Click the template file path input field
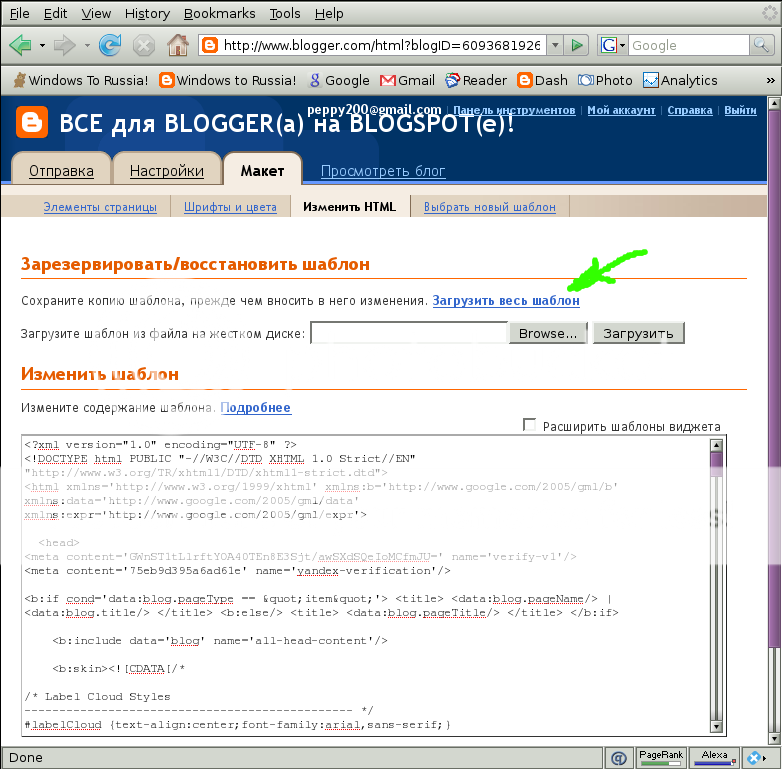This screenshot has width=782, height=769. (408, 333)
